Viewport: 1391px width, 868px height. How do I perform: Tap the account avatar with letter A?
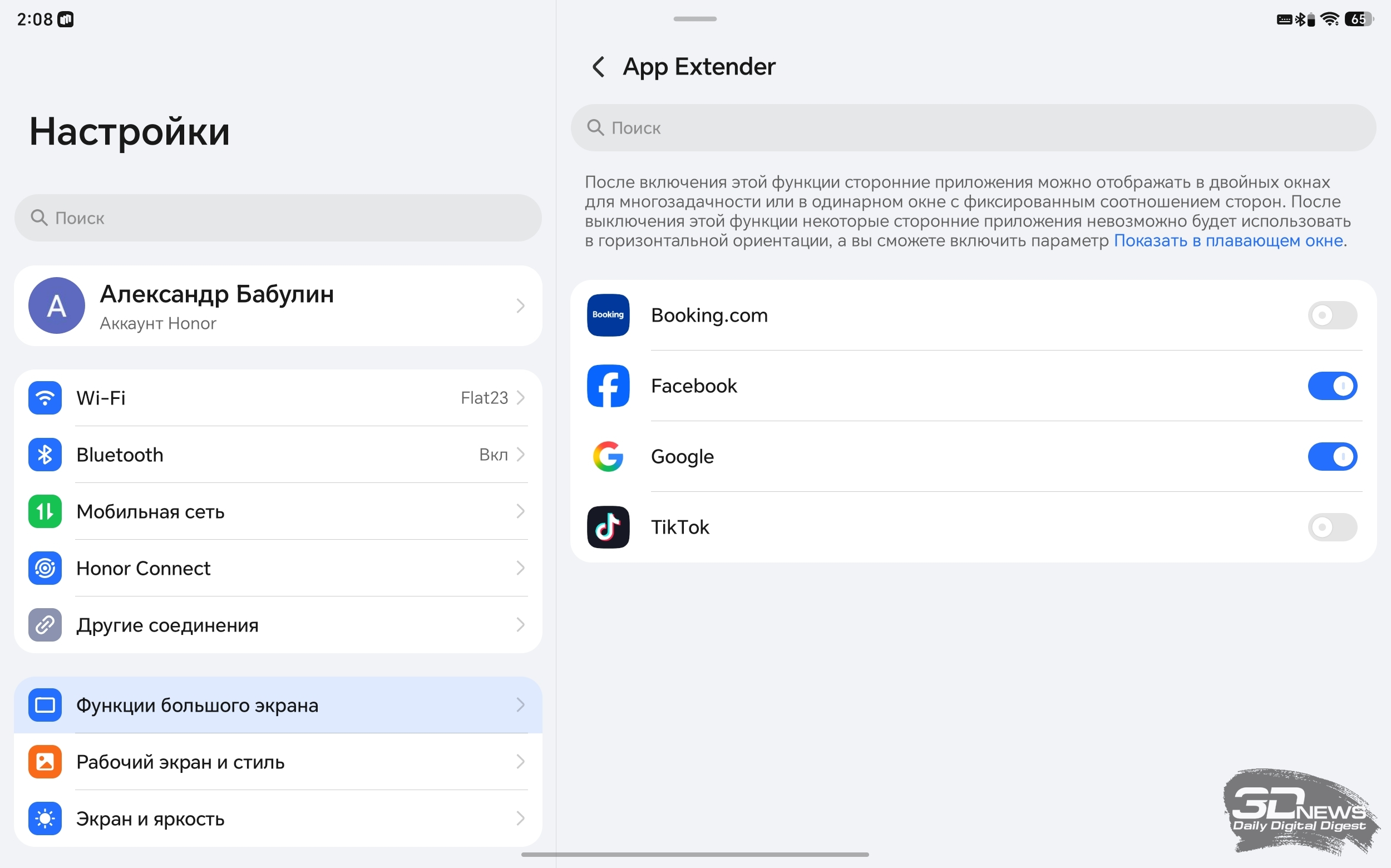(56, 305)
